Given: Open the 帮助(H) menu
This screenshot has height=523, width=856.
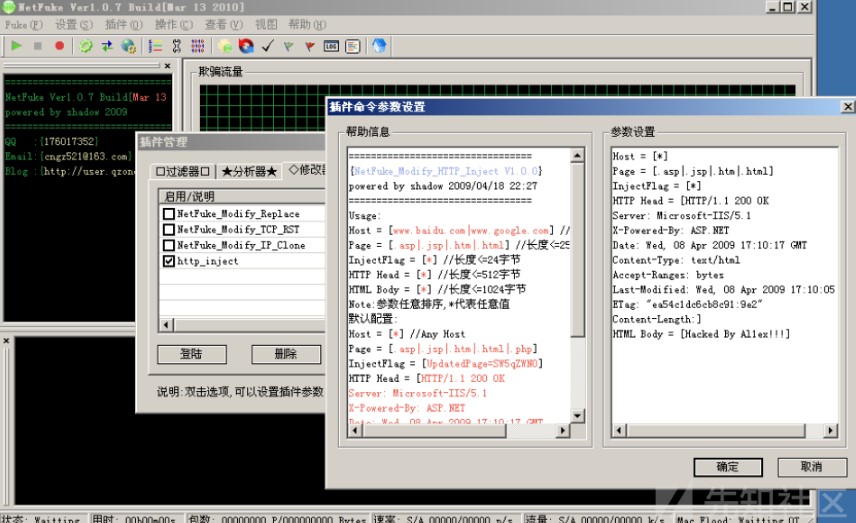Looking at the screenshot, I should pyautogui.click(x=307, y=25).
